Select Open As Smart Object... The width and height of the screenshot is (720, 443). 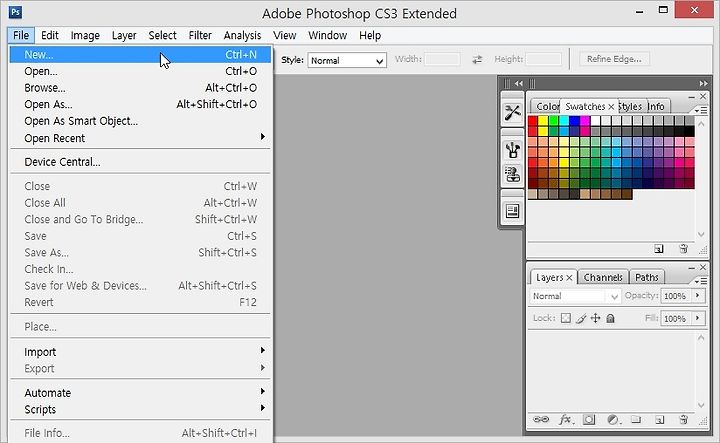point(141,121)
